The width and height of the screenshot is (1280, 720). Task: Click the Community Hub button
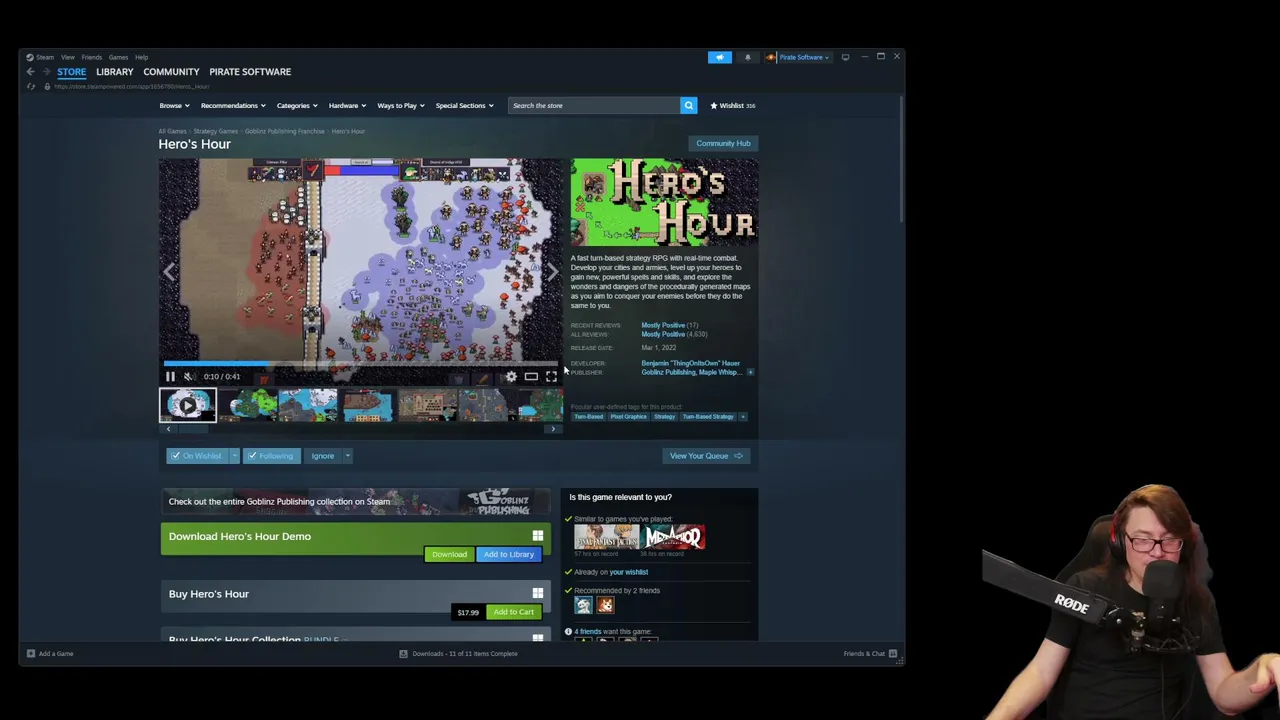[723, 143]
